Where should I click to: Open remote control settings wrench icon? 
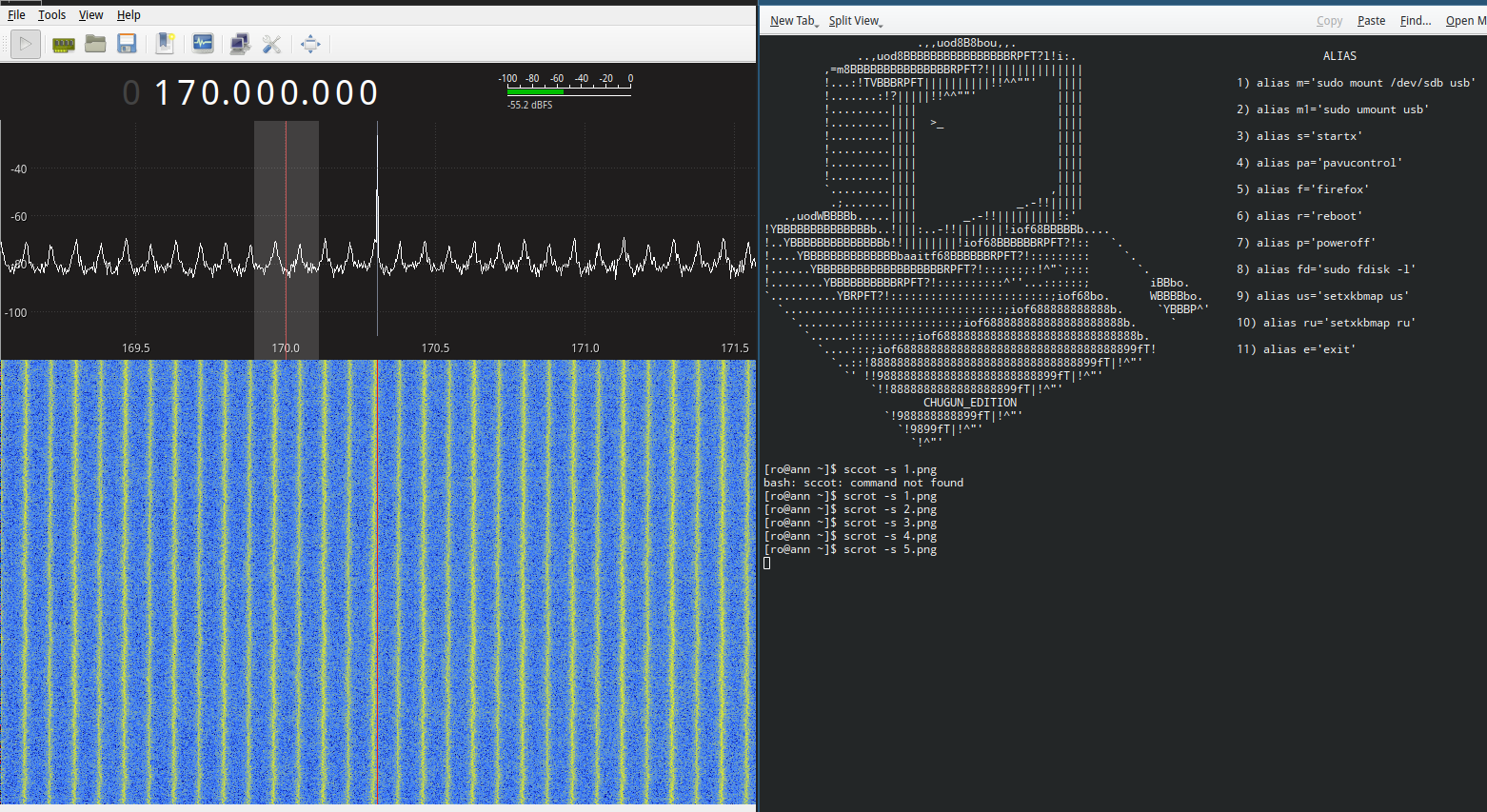click(271, 44)
